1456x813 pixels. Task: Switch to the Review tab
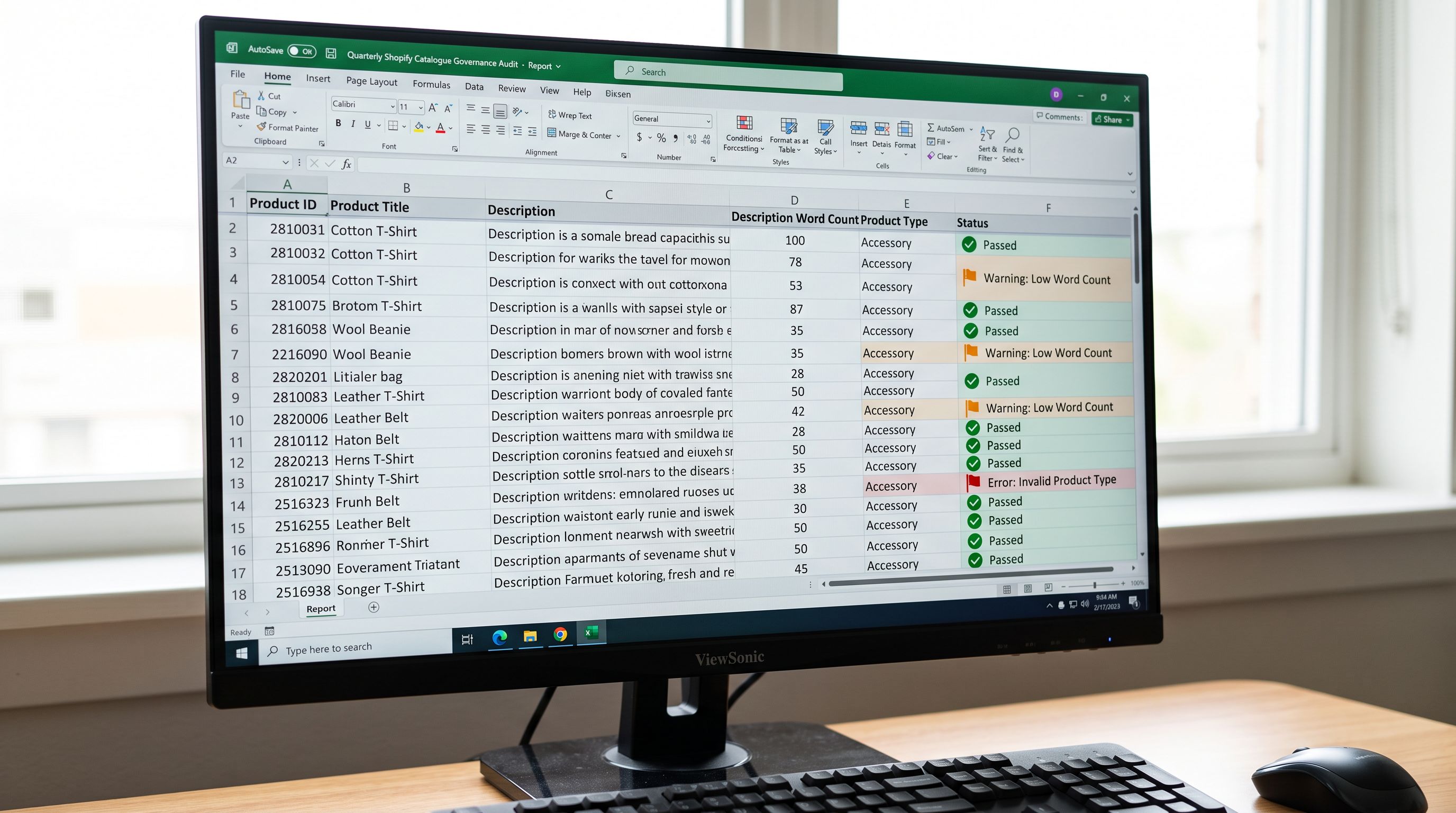pyautogui.click(x=512, y=88)
